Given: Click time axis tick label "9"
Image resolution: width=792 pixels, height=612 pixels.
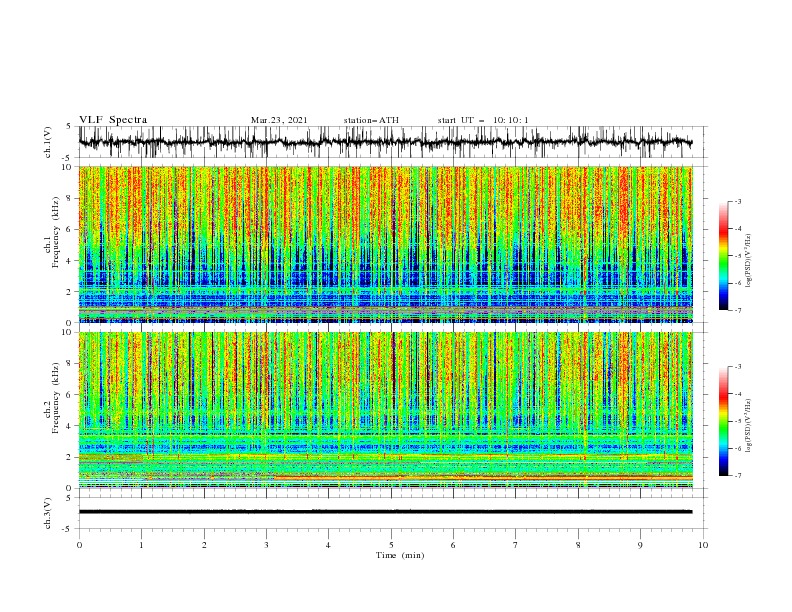Looking at the screenshot, I should click(640, 545).
